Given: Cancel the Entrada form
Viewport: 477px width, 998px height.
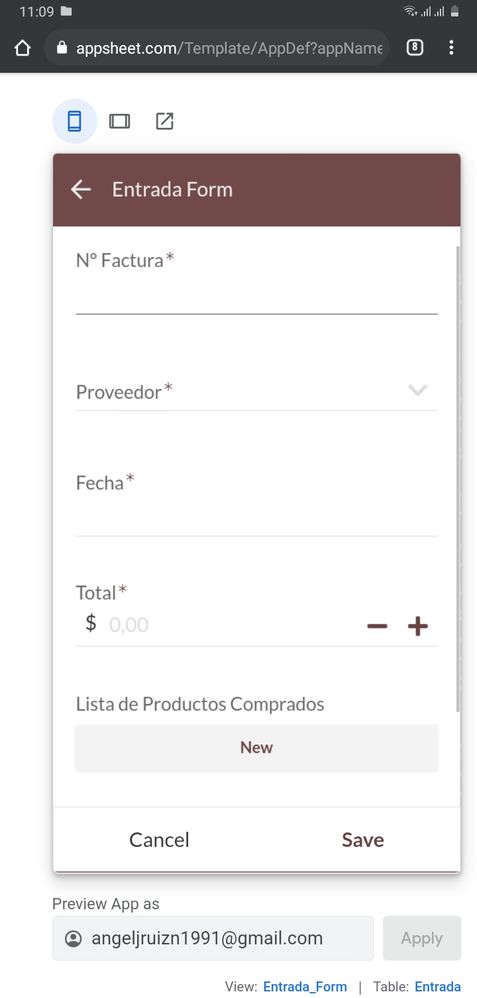Looking at the screenshot, I should point(159,840).
